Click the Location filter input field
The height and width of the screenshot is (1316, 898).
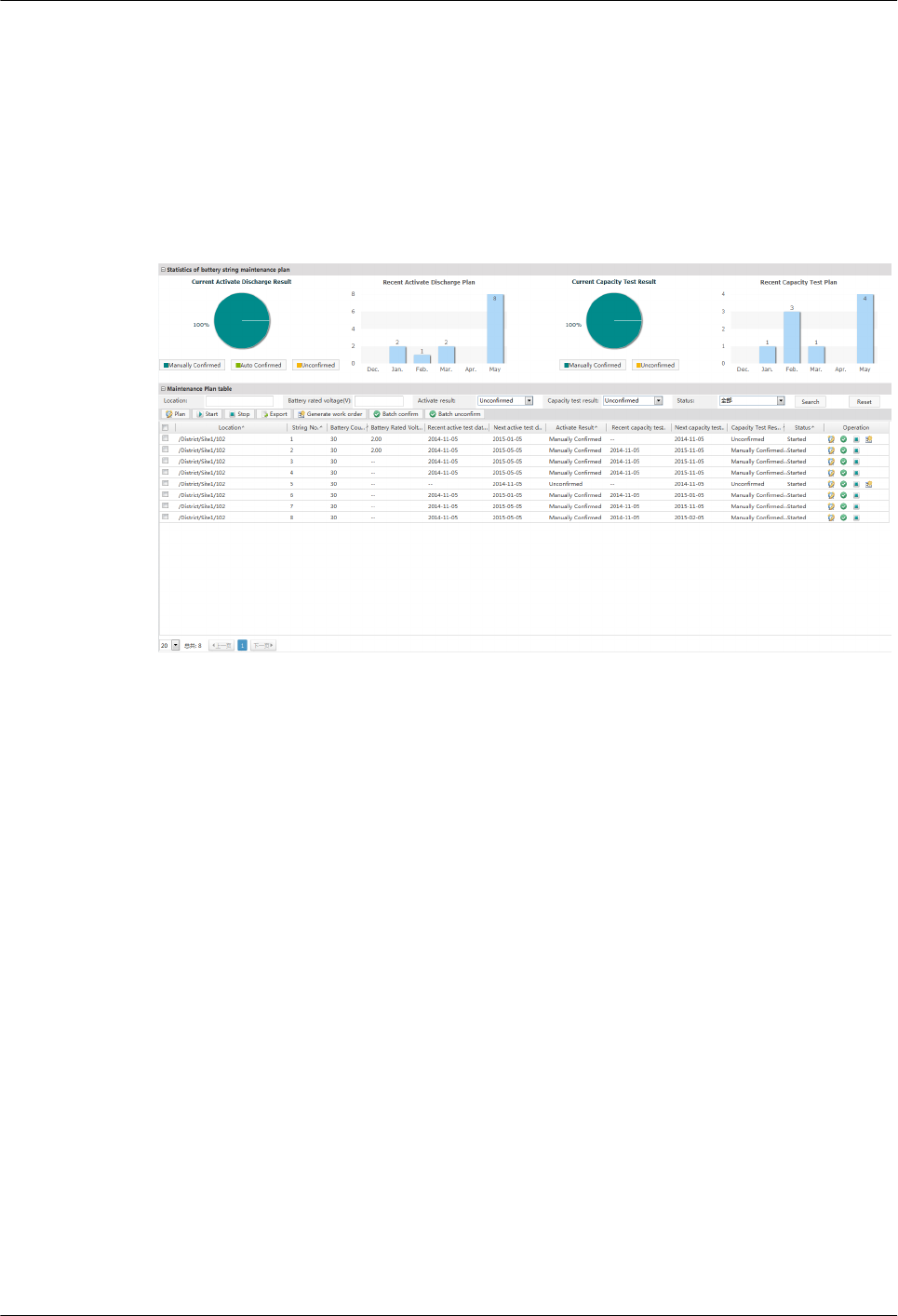(x=239, y=401)
